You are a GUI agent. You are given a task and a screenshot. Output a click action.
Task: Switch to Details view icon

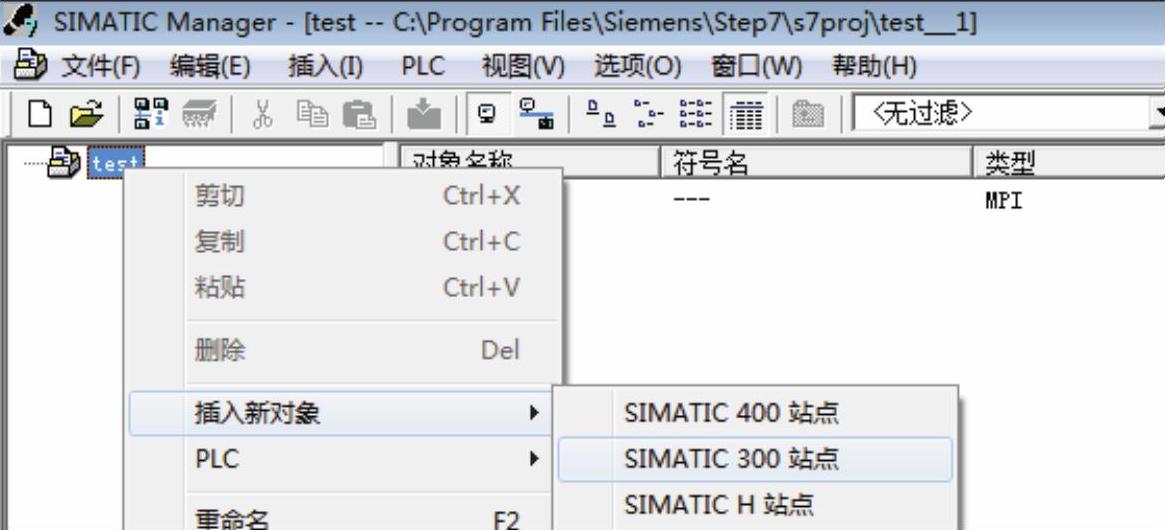click(x=745, y=114)
